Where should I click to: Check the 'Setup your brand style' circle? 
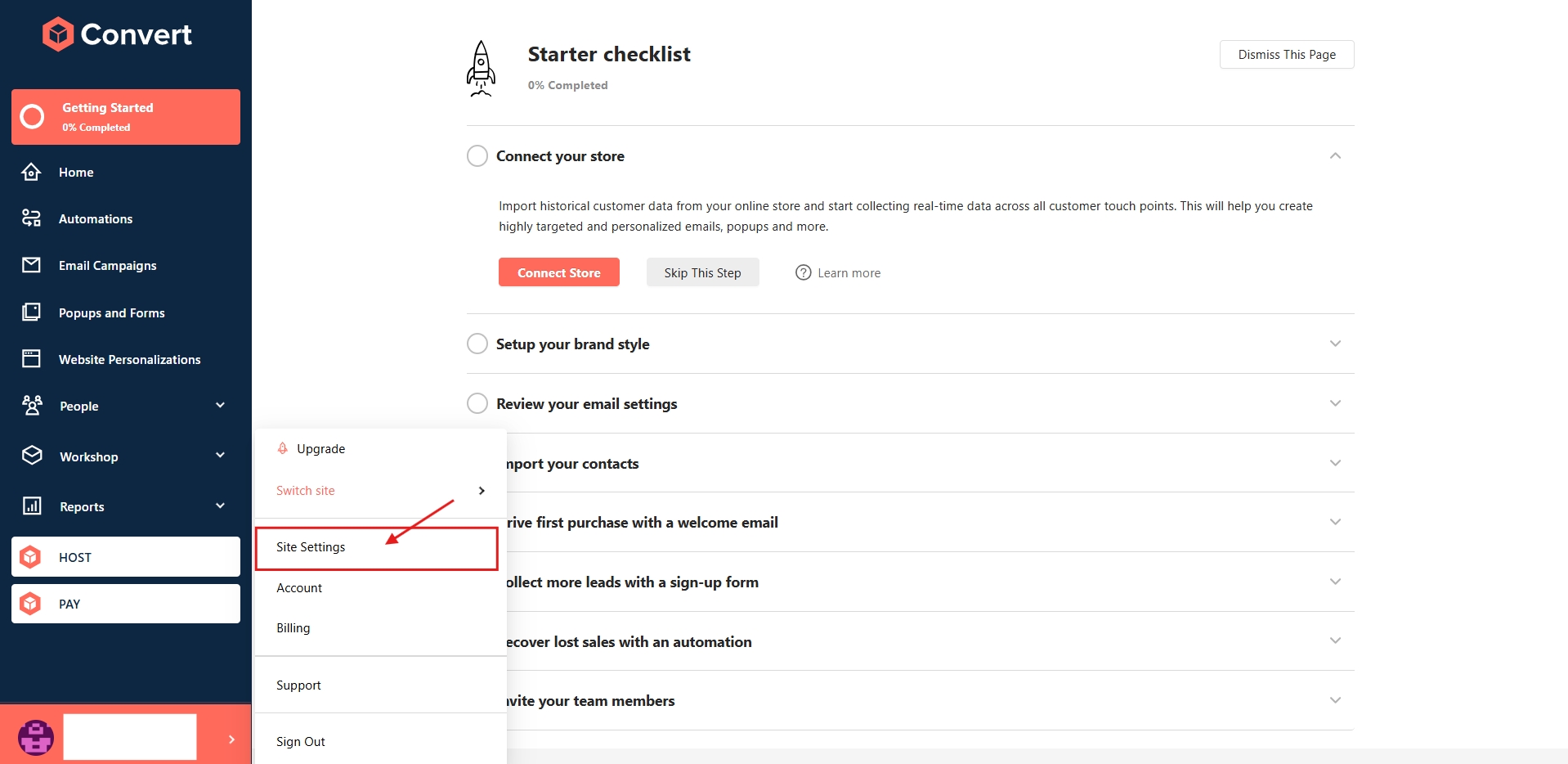(x=477, y=344)
